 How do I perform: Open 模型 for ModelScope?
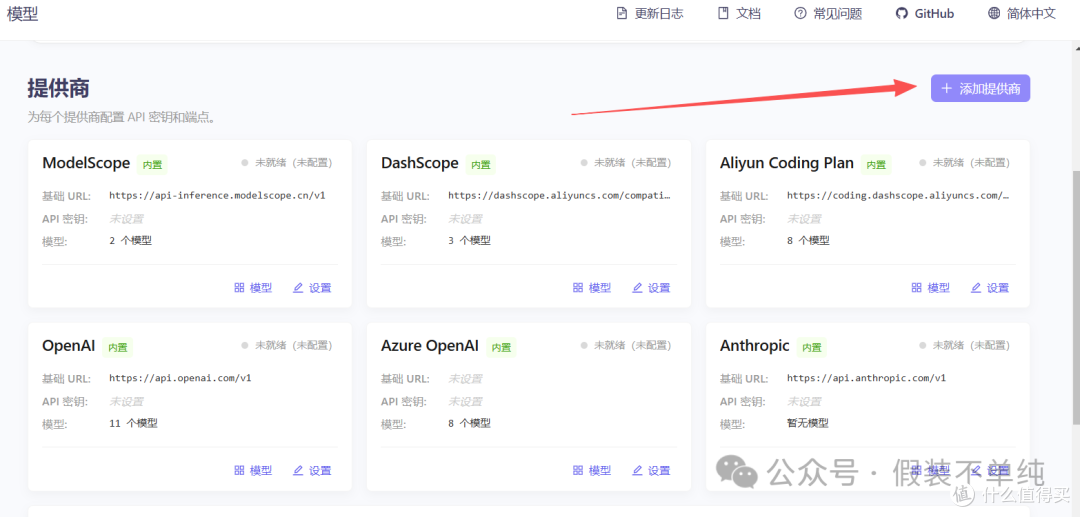pyautogui.click(x=253, y=288)
